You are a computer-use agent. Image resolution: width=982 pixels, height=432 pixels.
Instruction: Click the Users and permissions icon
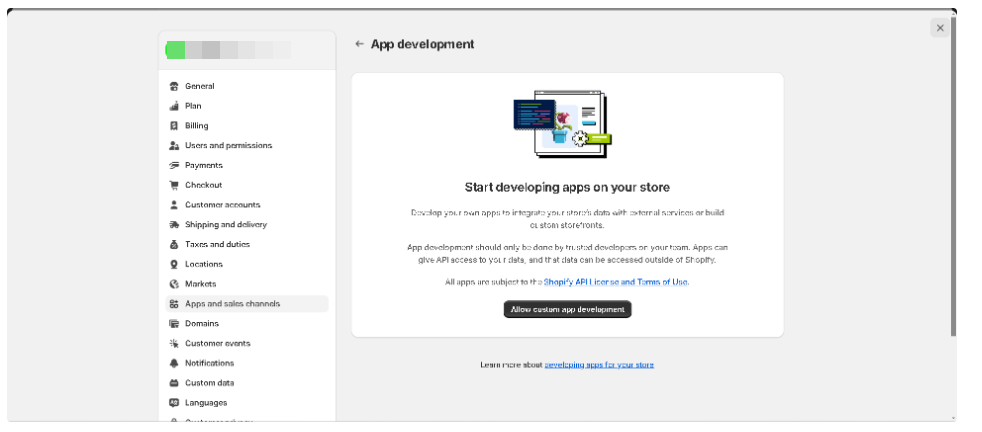pos(174,146)
